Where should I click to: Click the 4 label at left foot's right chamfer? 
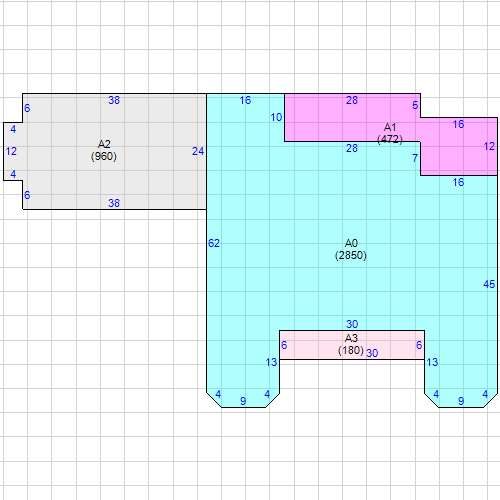click(x=267, y=394)
